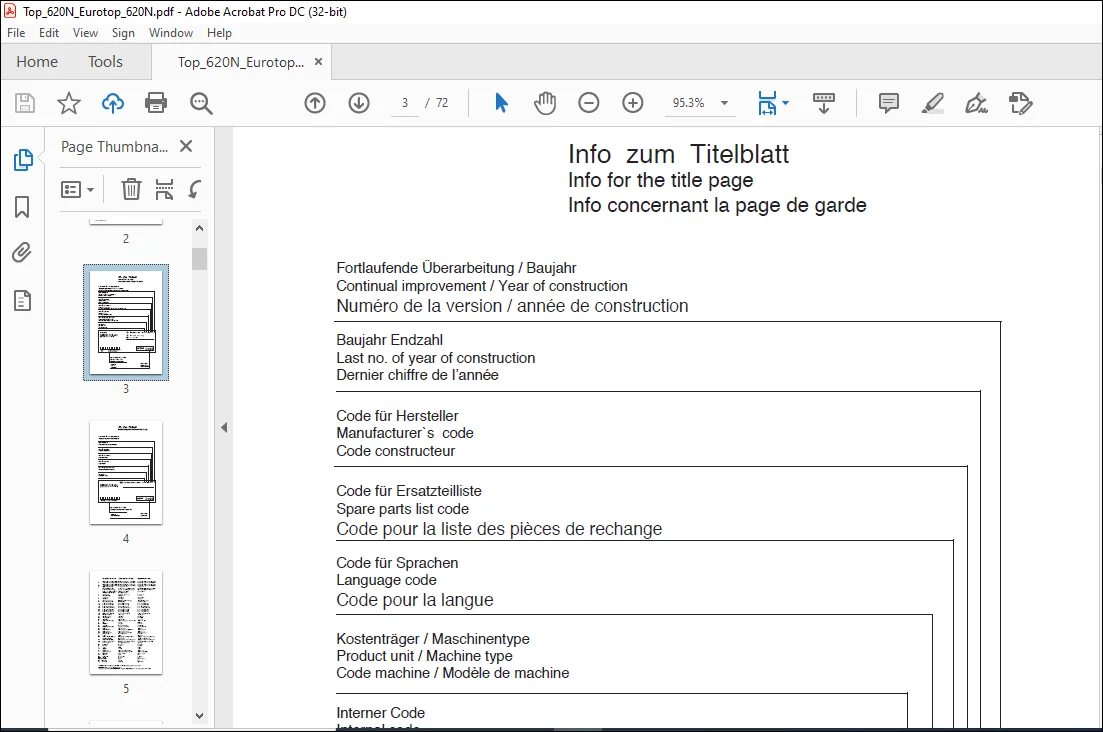1103x732 pixels.
Task: Select page 3 thumbnail
Action: coord(126,322)
